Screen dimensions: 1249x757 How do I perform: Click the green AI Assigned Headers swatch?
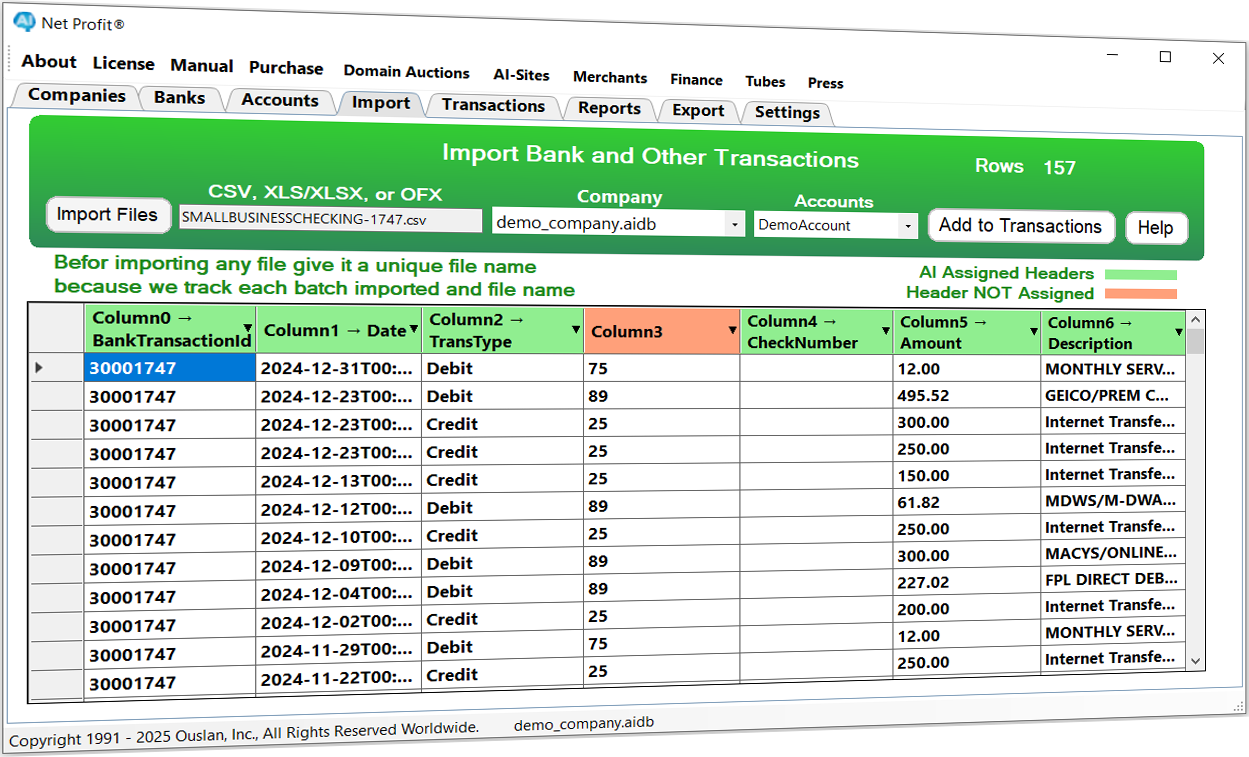[x=1141, y=274]
